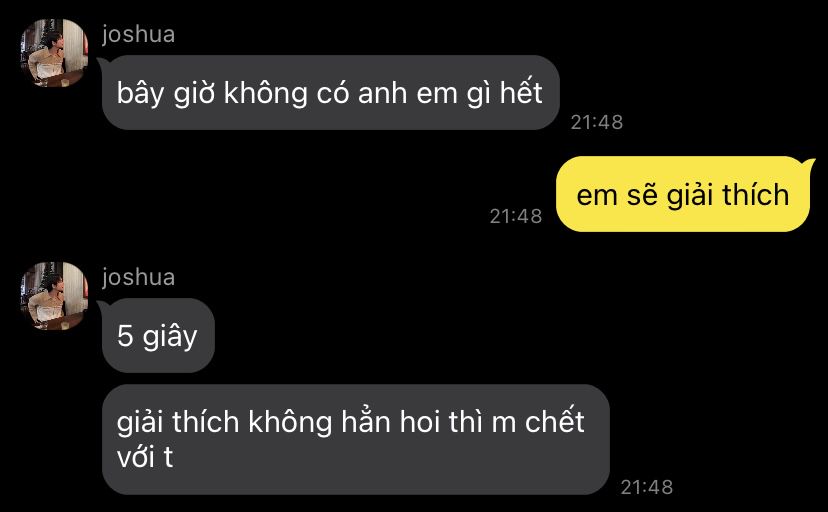The width and height of the screenshot is (828, 512).
Task: Click the 21:48 timestamp after the last message
Action: 647,487
